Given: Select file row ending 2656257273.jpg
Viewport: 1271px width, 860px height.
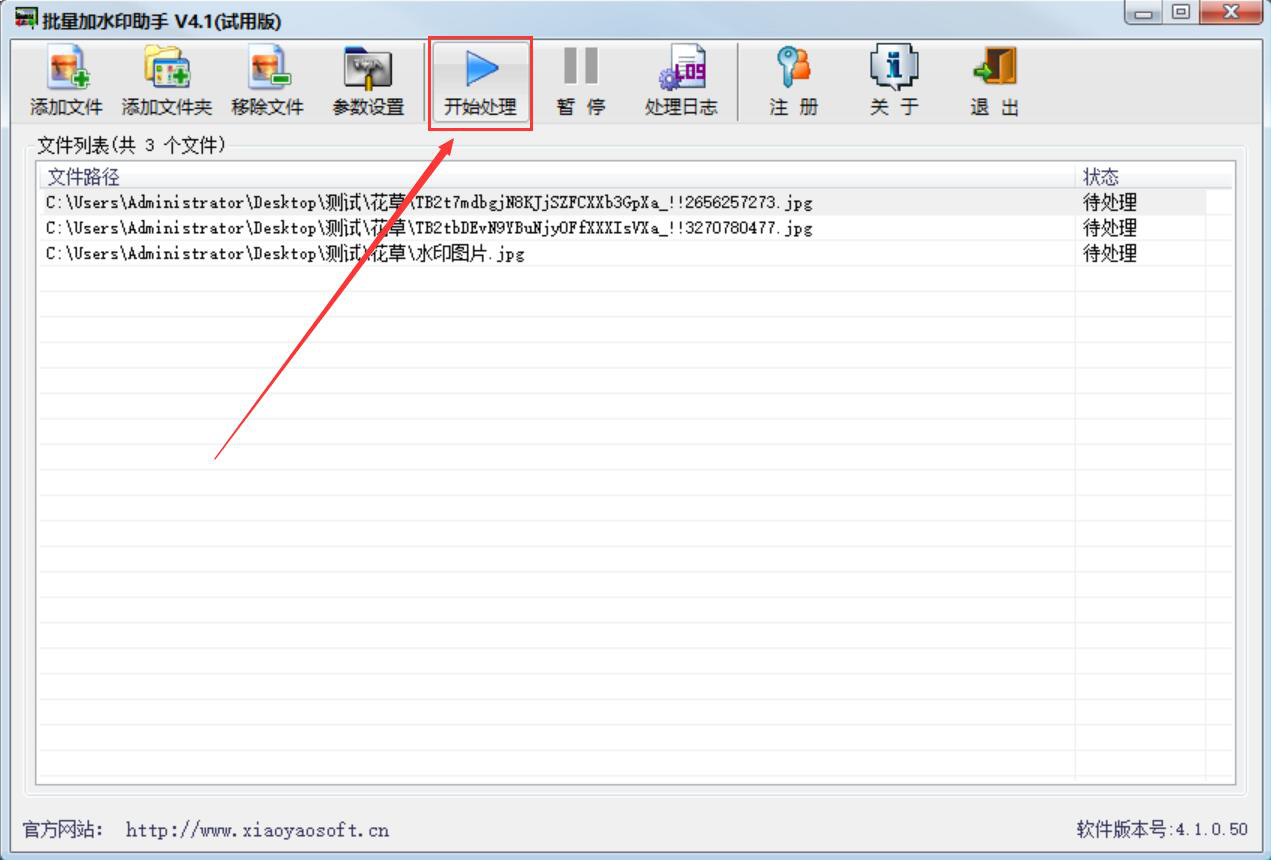Looking at the screenshot, I should [621, 202].
